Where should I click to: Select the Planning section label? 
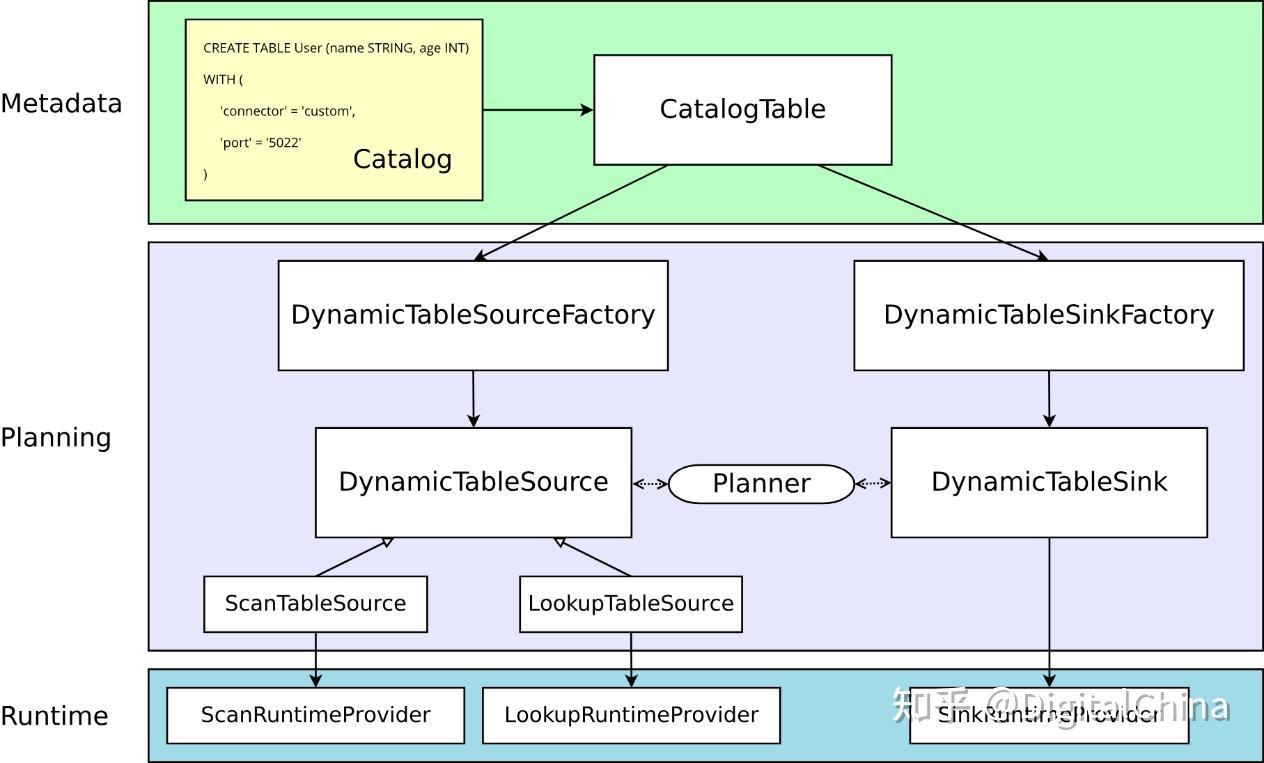tap(56, 437)
